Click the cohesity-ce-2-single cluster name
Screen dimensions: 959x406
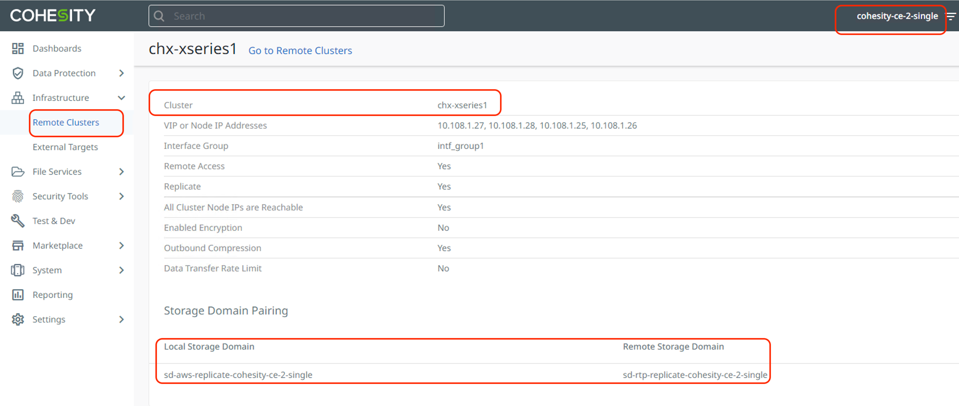(897, 17)
